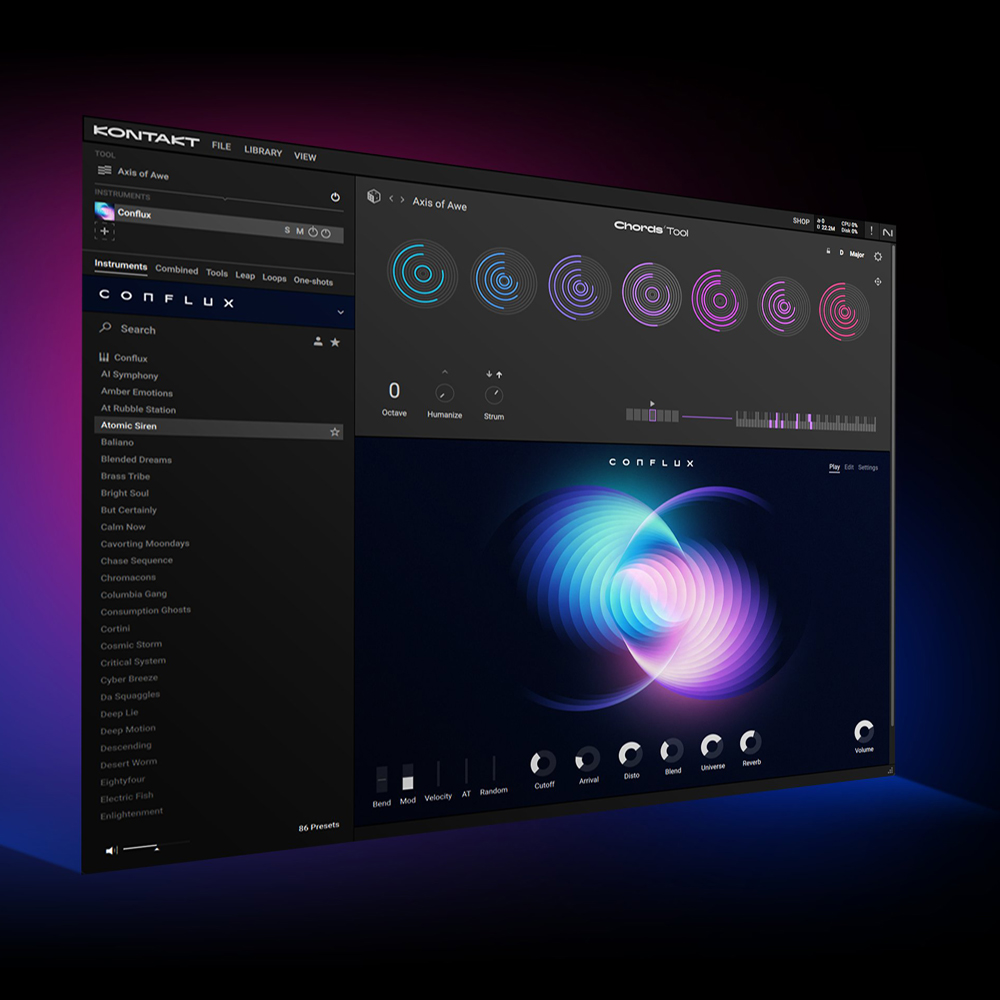The height and width of the screenshot is (1000, 1000).
Task: Click the strum down arrow
Action: coord(489,374)
